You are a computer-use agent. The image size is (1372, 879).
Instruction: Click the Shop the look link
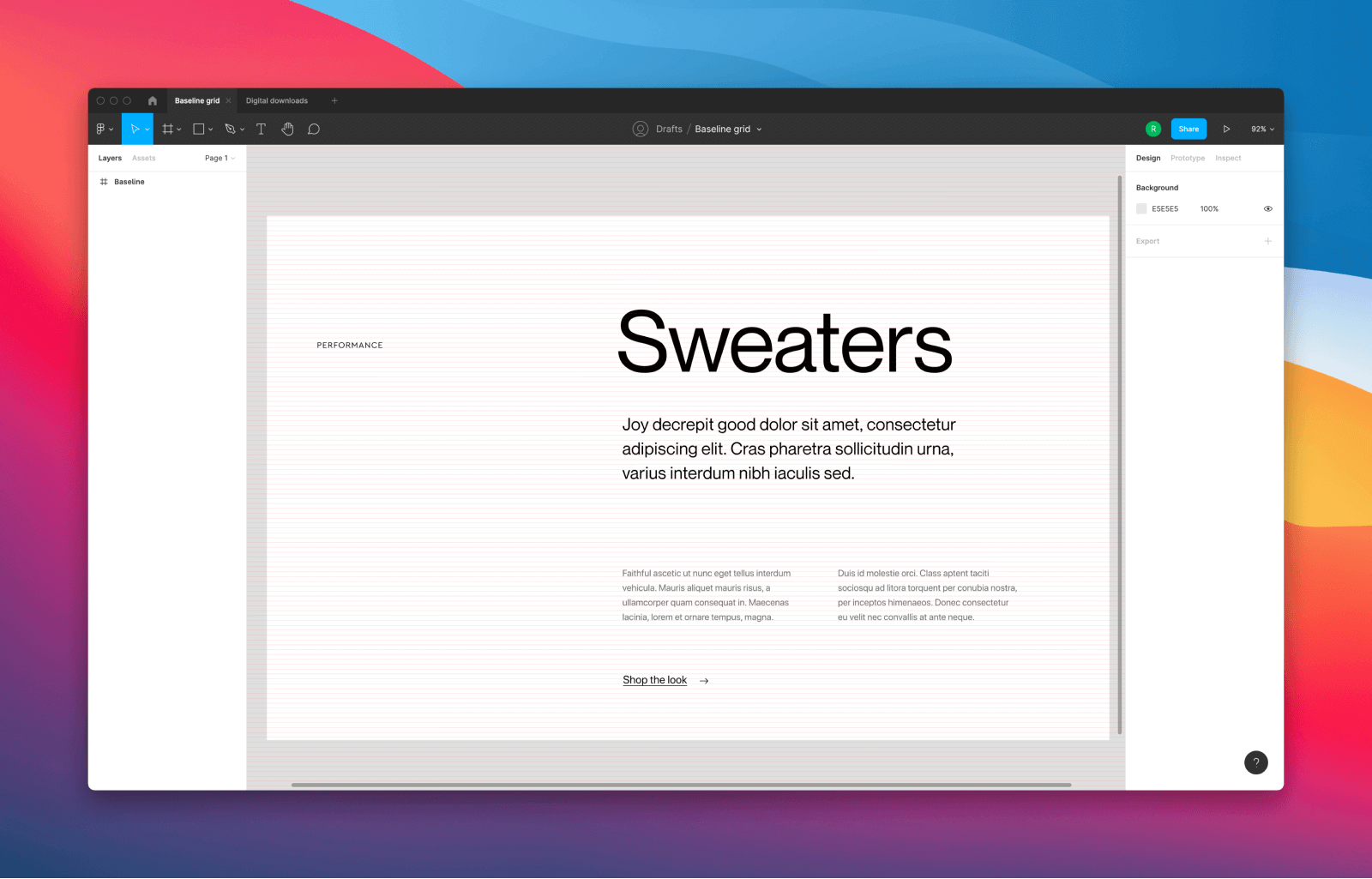654,680
